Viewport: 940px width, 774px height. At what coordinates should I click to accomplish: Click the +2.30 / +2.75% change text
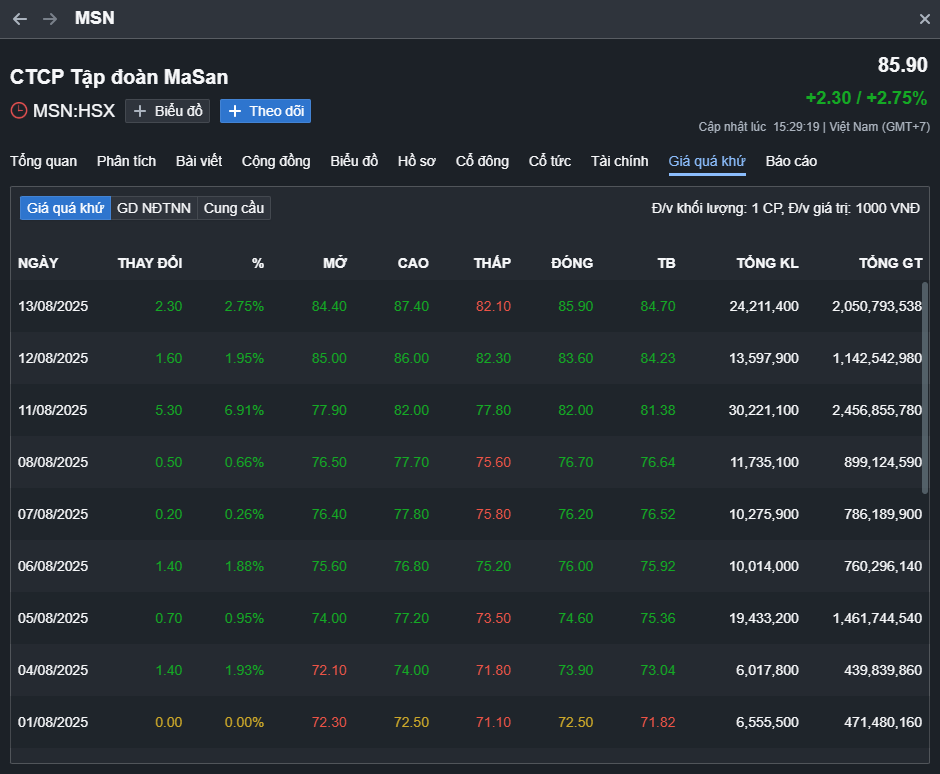click(866, 98)
